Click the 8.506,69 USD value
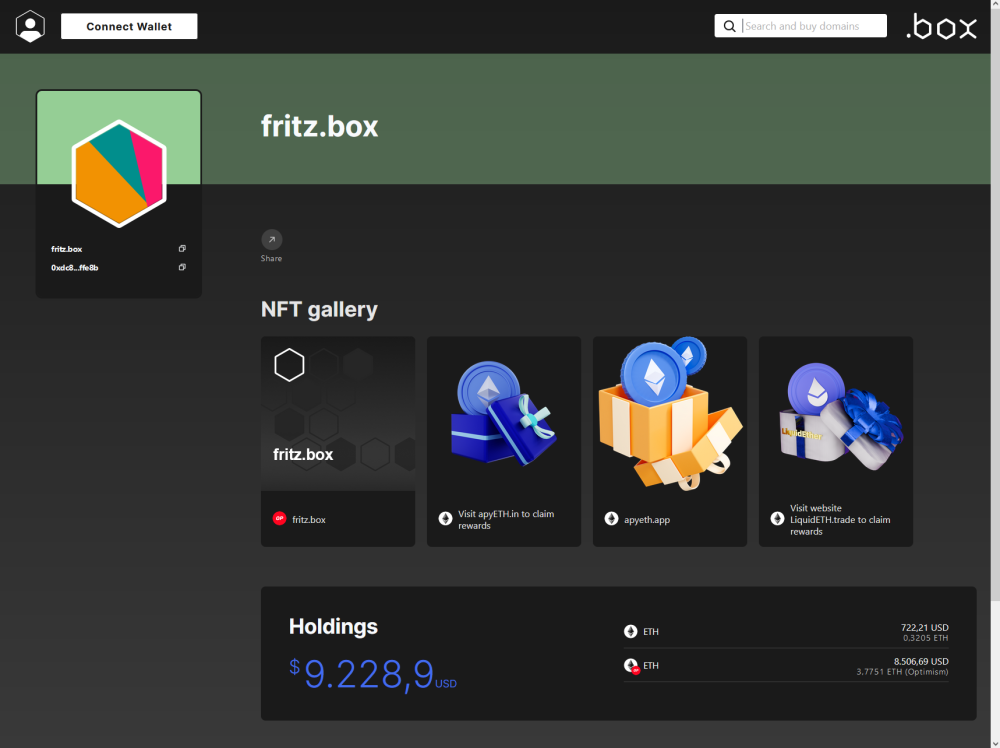Image resolution: width=1000 pixels, height=748 pixels. (x=921, y=661)
